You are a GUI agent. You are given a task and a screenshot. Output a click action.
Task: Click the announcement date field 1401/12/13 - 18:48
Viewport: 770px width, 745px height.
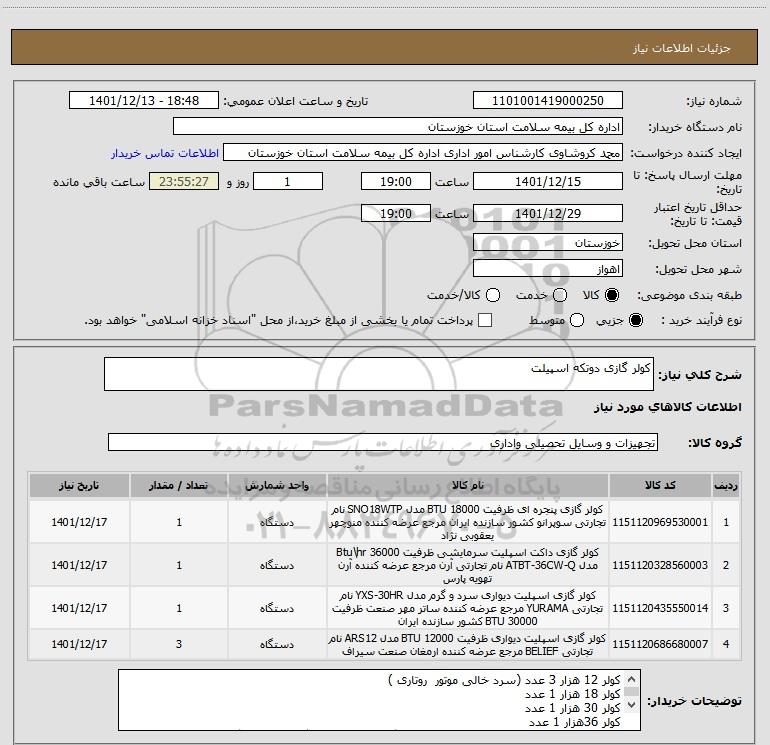144,101
